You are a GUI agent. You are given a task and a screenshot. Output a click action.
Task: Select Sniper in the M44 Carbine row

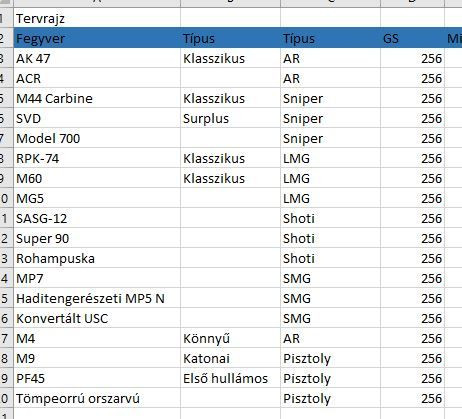(330, 98)
